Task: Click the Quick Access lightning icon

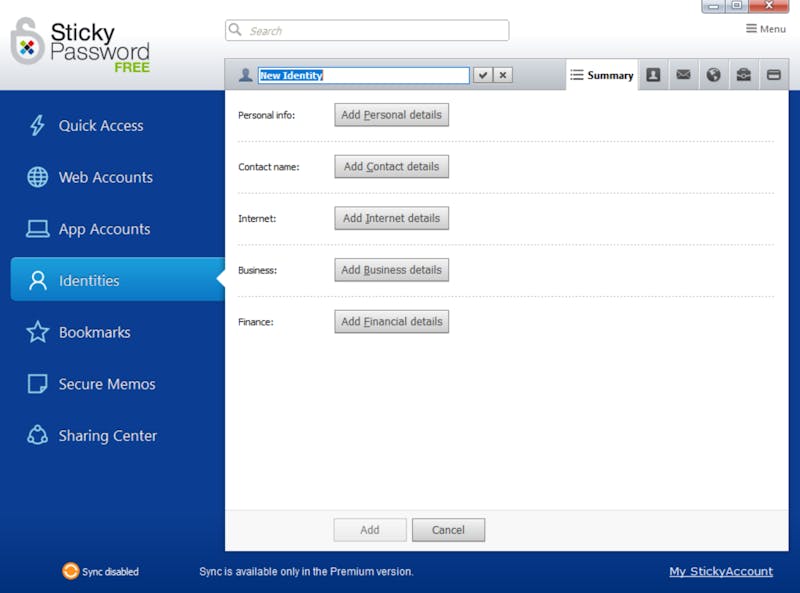Action: 37,125
